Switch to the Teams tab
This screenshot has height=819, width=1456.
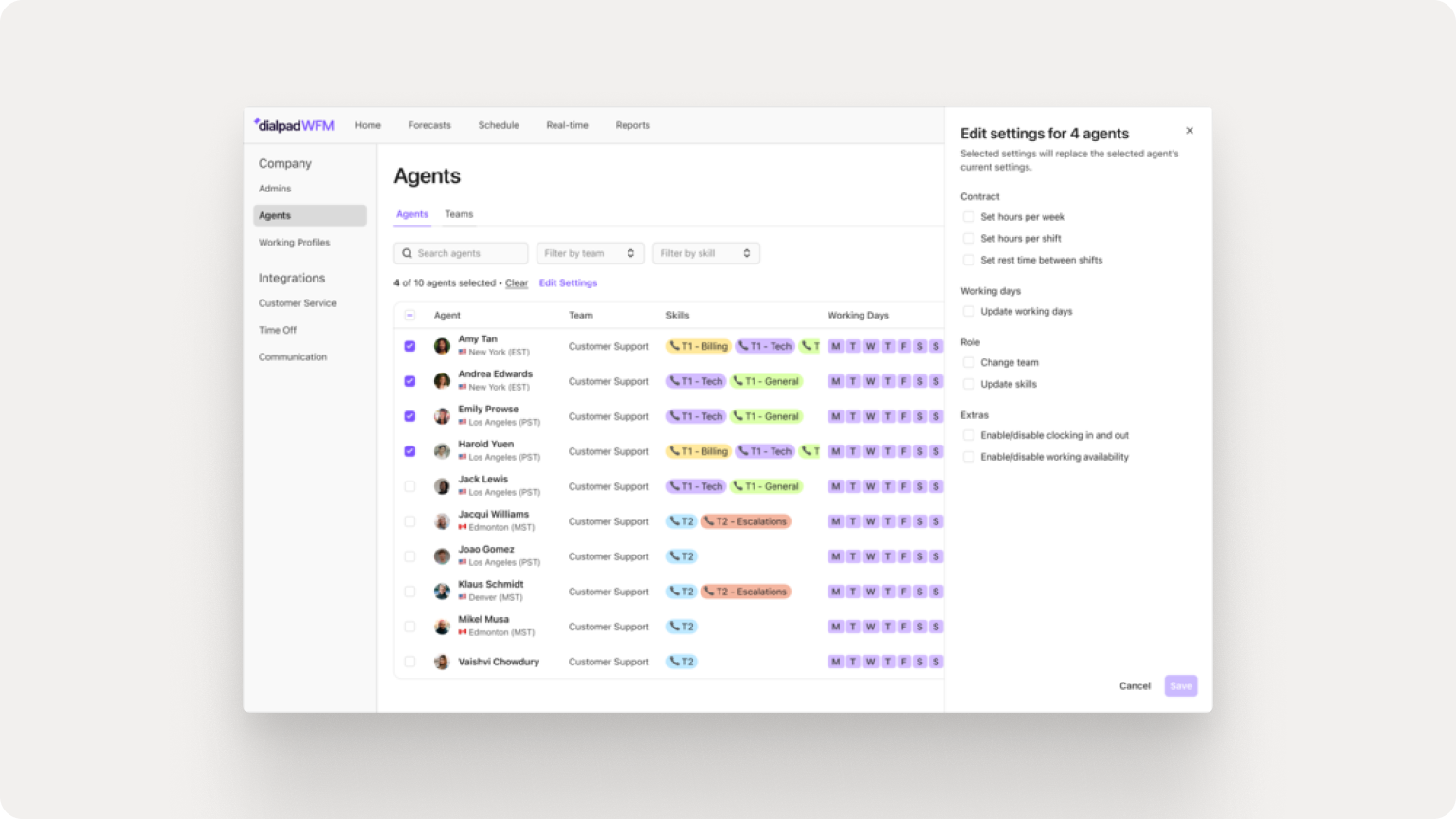(x=459, y=214)
